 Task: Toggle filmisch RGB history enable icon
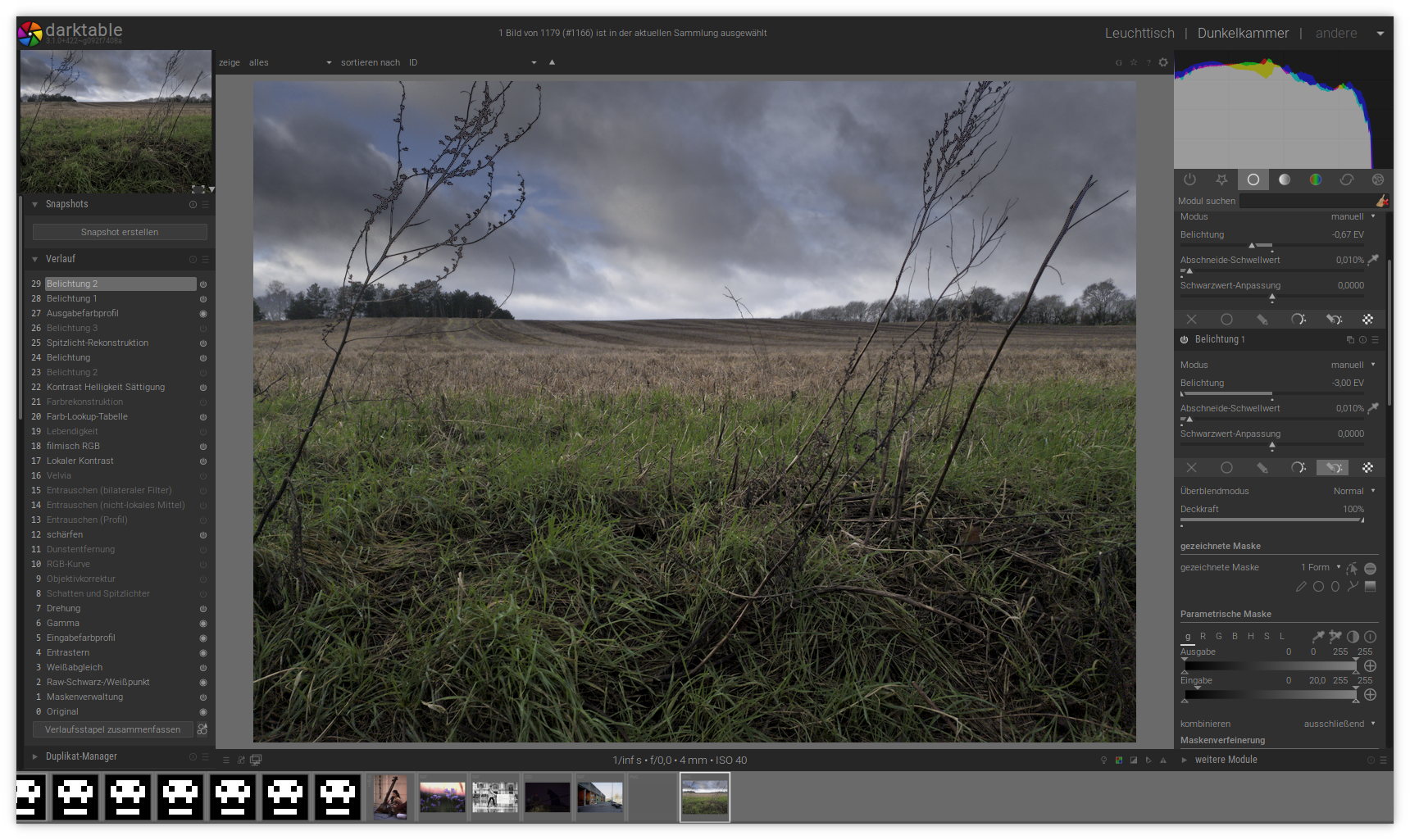tap(203, 447)
